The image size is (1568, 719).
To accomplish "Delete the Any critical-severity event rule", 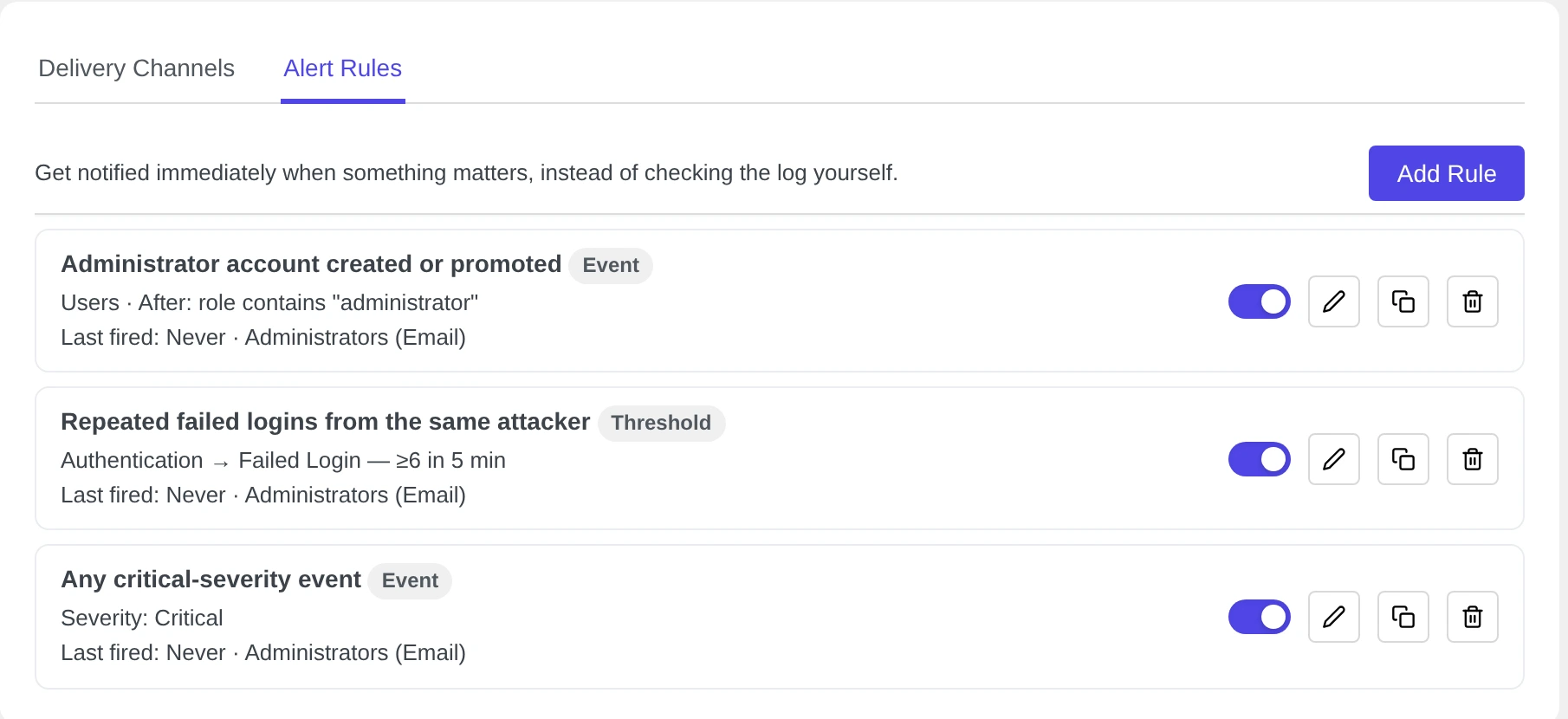I will point(1473,617).
